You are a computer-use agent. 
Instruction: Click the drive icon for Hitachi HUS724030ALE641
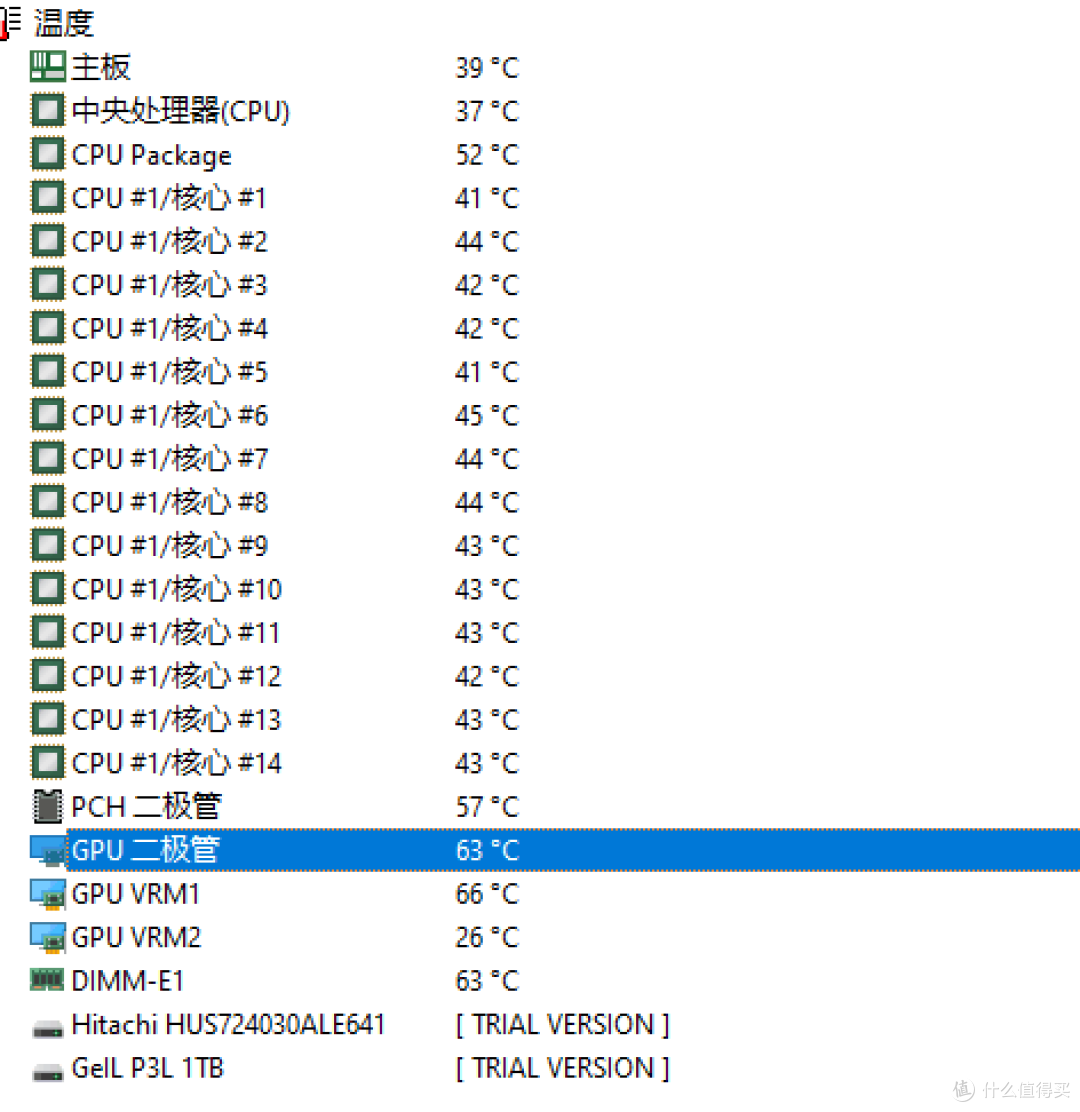click(48, 1028)
